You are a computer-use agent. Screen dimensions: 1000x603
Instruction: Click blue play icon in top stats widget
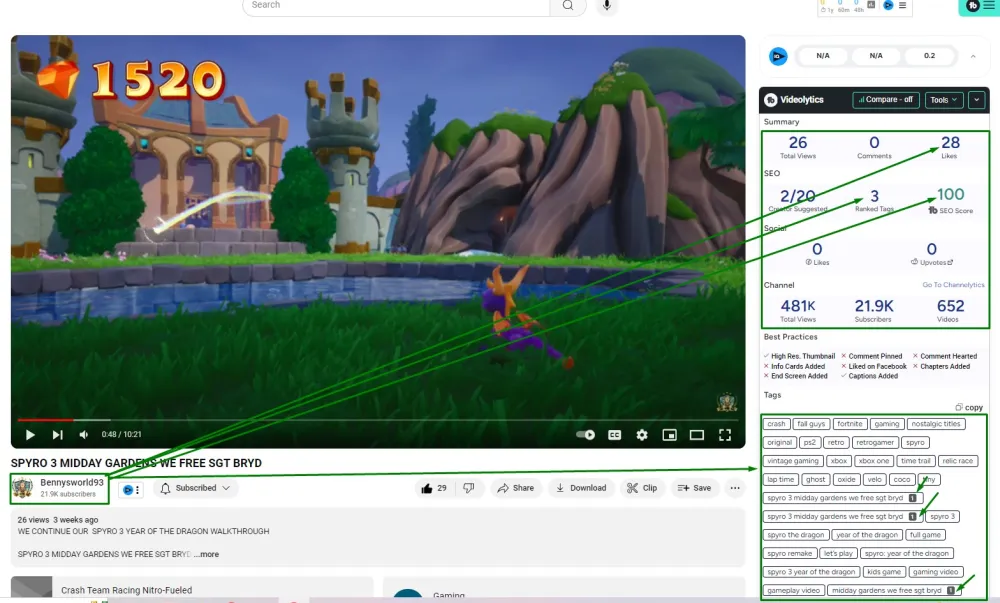[888, 5]
